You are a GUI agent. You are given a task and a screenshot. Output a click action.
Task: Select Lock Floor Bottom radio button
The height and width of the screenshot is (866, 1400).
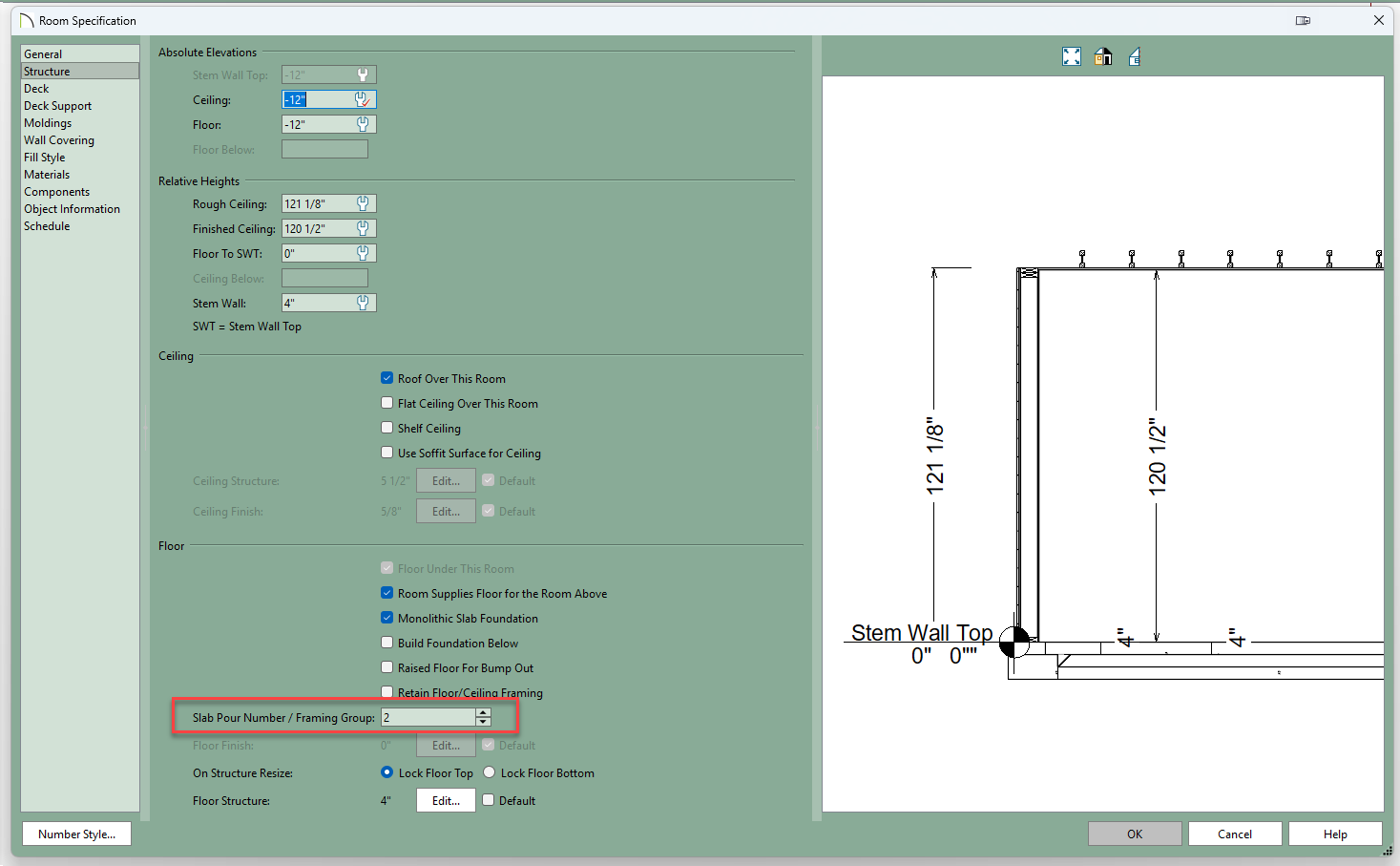490,772
